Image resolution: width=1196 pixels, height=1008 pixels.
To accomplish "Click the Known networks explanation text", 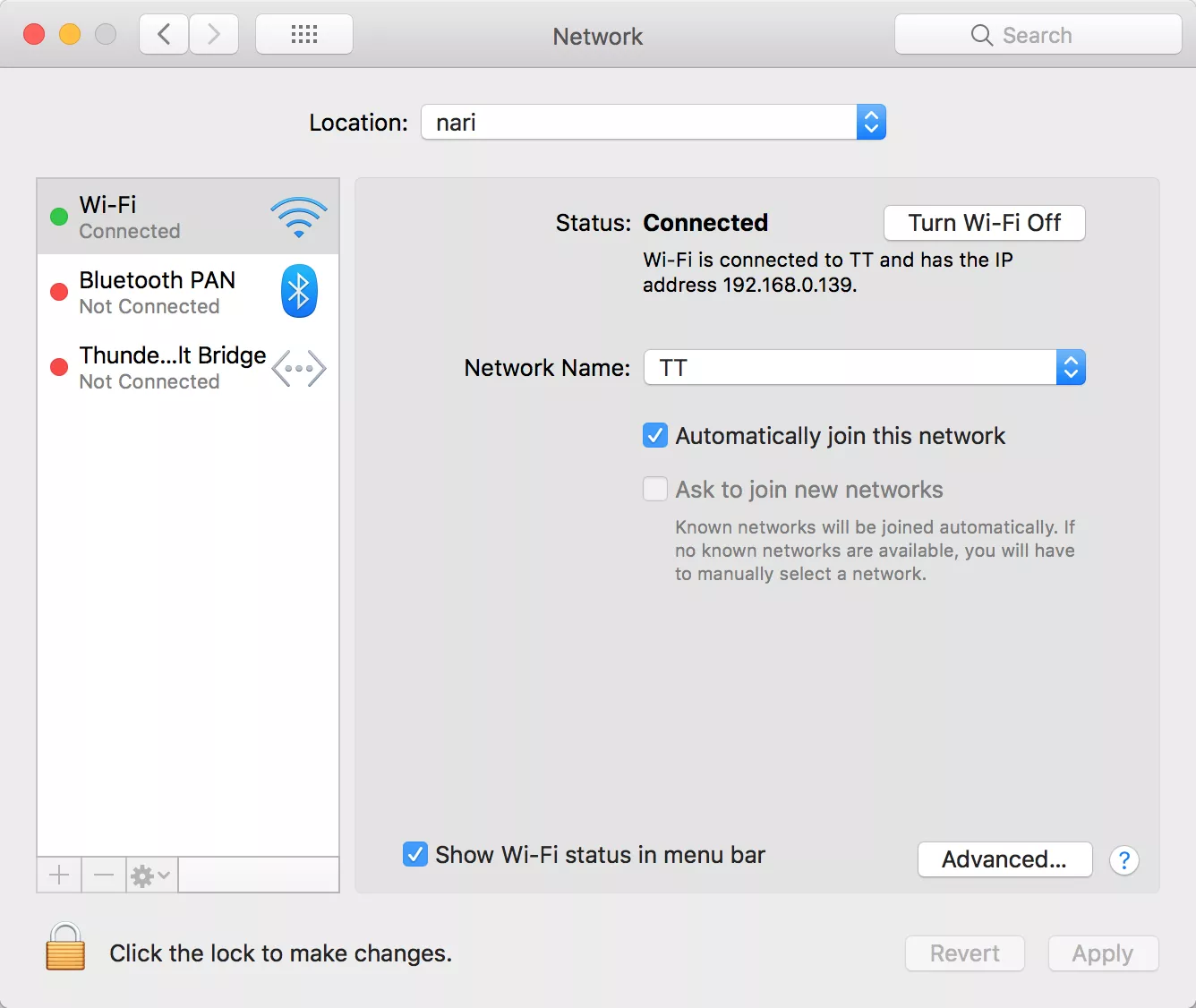I will coord(875,551).
